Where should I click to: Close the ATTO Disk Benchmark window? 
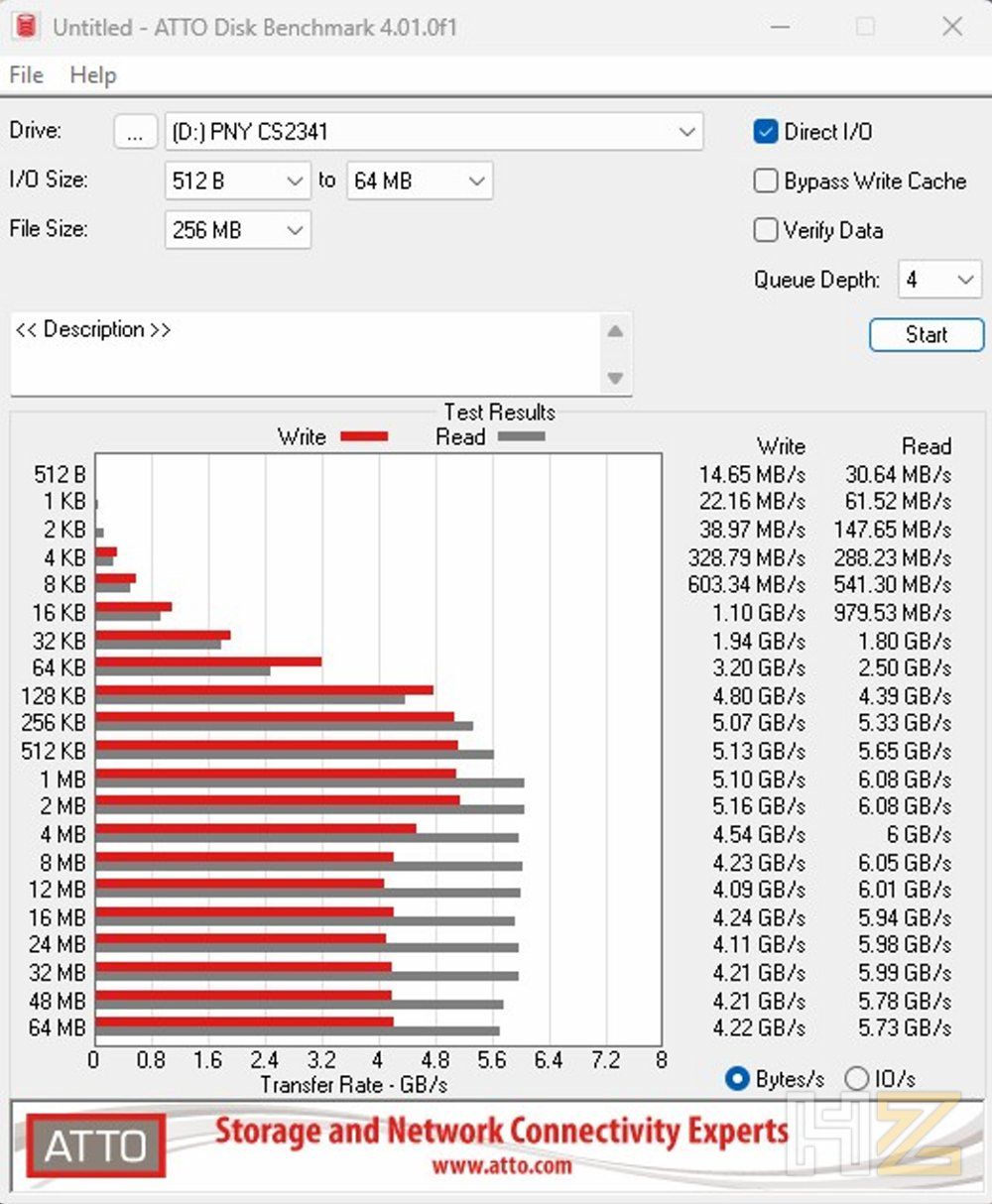[952, 27]
